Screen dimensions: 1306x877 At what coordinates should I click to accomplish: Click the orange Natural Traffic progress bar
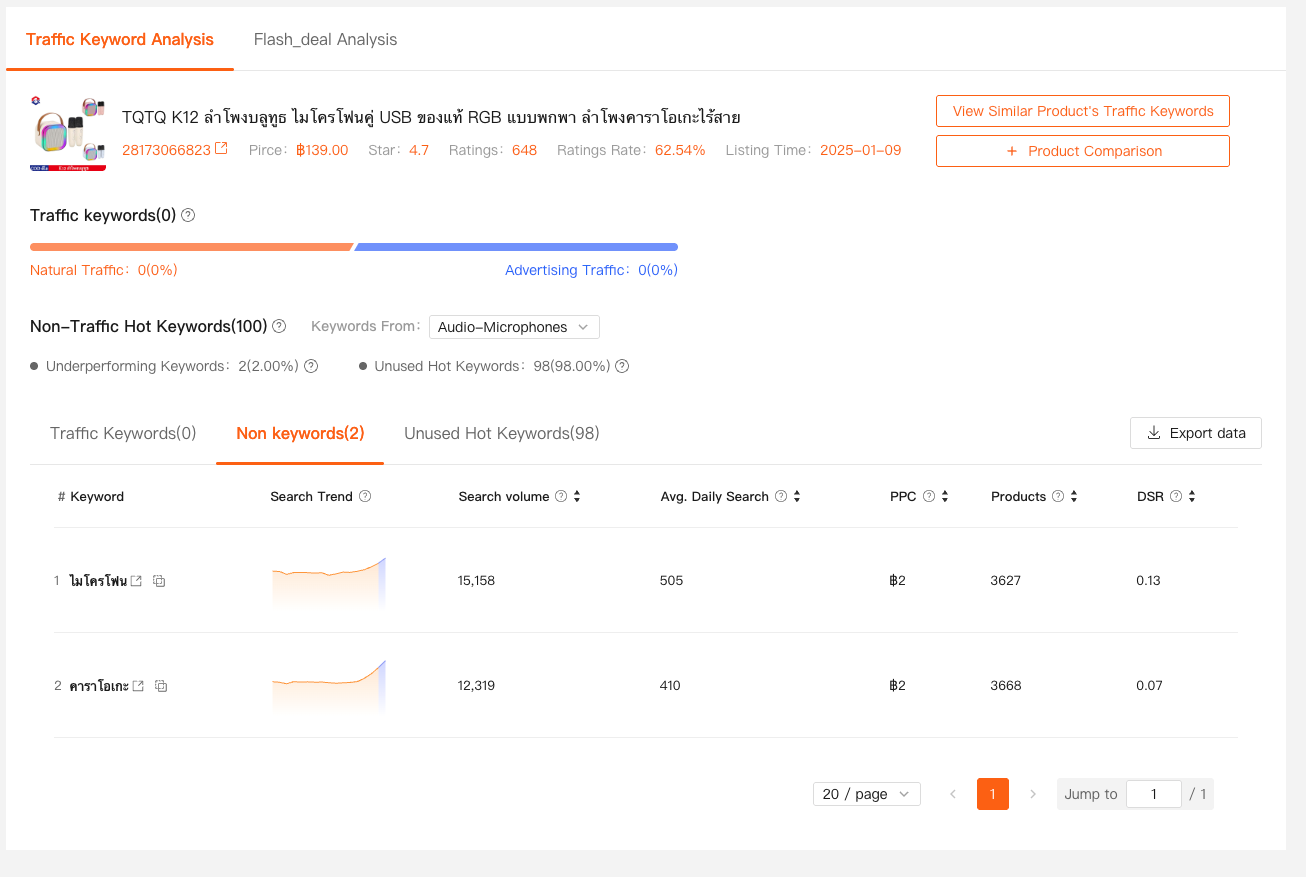tap(190, 247)
